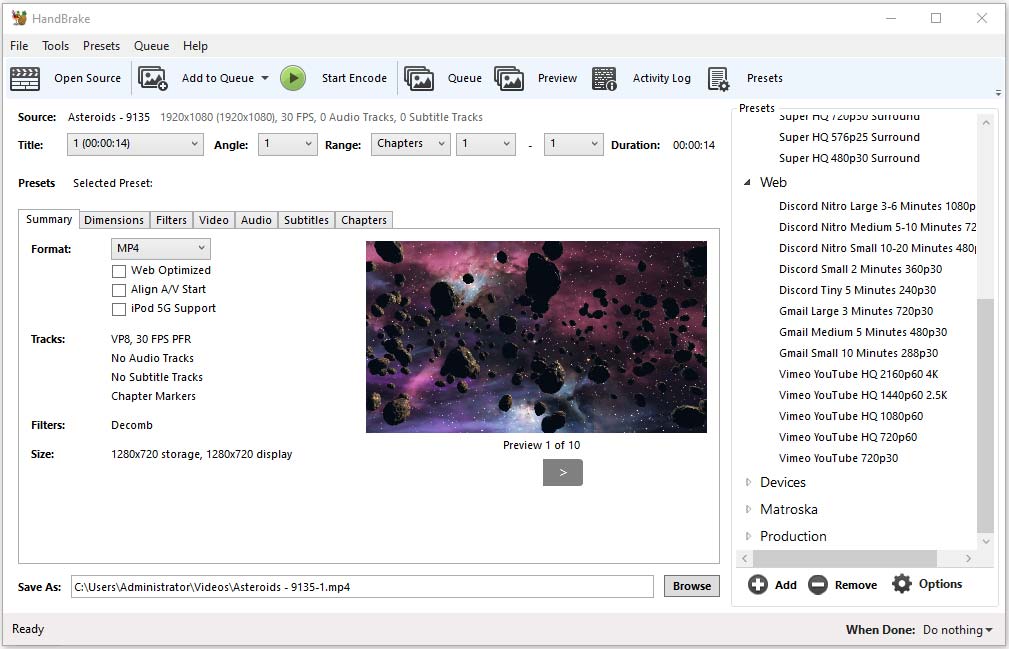
Task: Open the Format dropdown showing MP4
Action: tap(160, 248)
